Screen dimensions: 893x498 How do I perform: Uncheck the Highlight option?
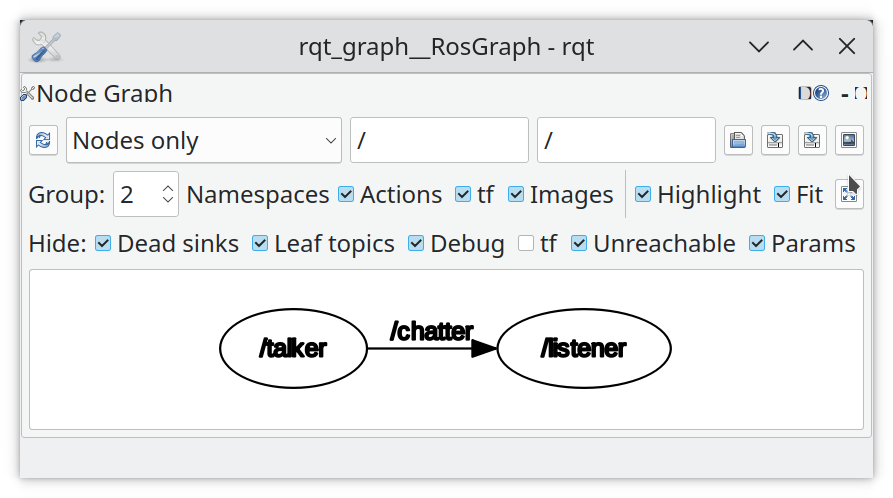(643, 195)
